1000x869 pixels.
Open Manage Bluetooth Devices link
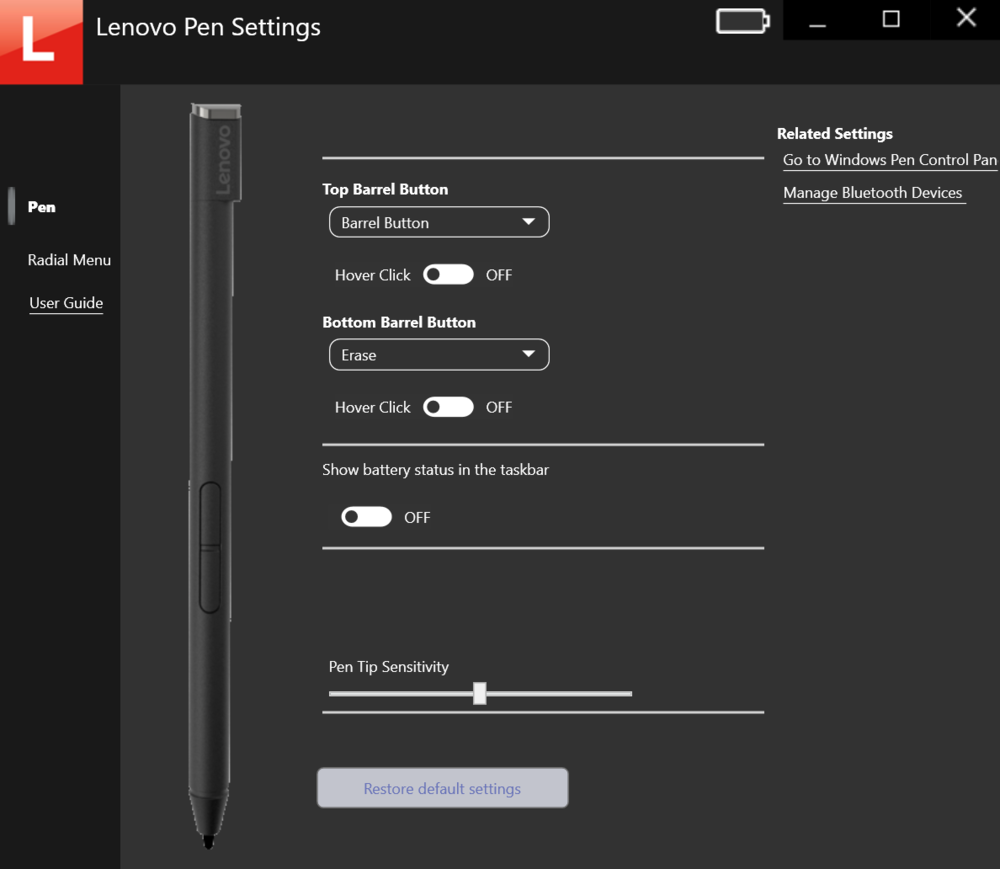point(872,193)
